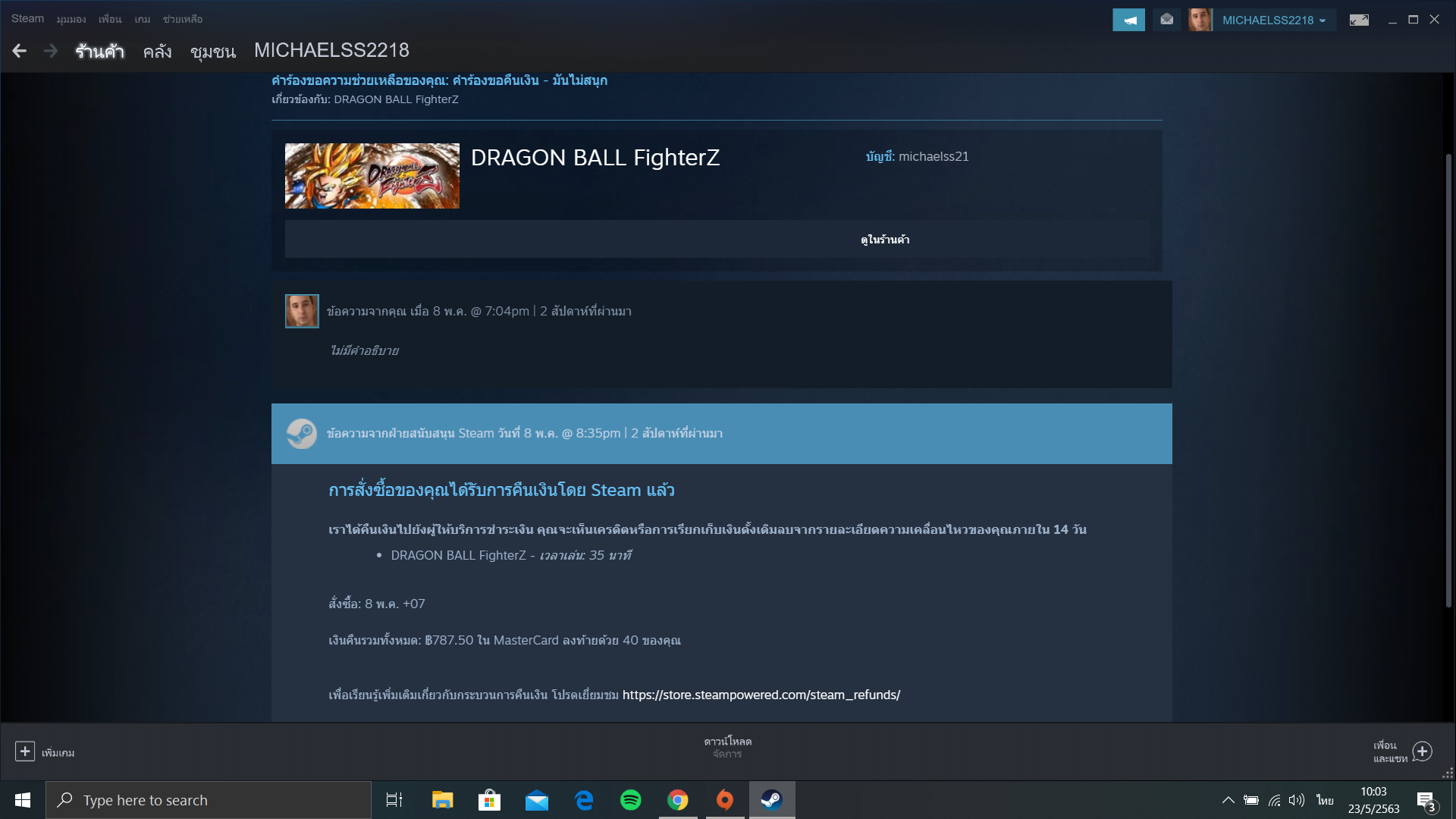Click the Steam Support logo avatar
1456x819 pixels.
click(301, 434)
